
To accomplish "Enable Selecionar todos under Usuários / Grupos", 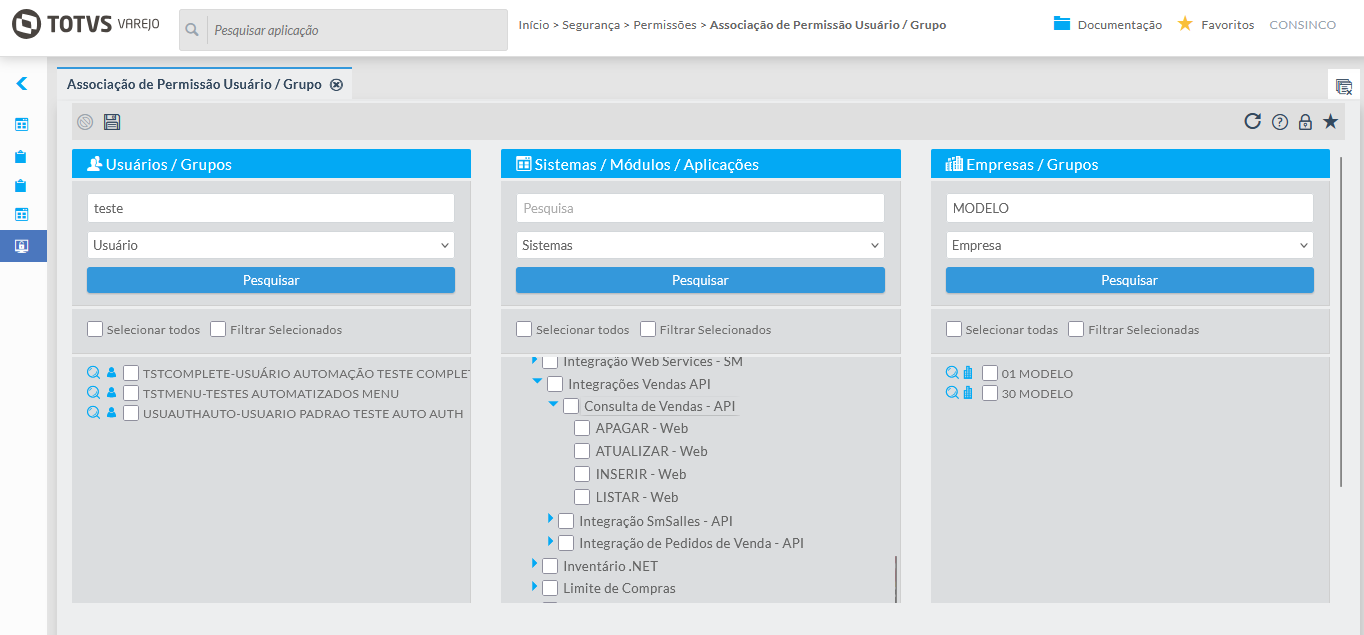I will pyautogui.click(x=95, y=329).
